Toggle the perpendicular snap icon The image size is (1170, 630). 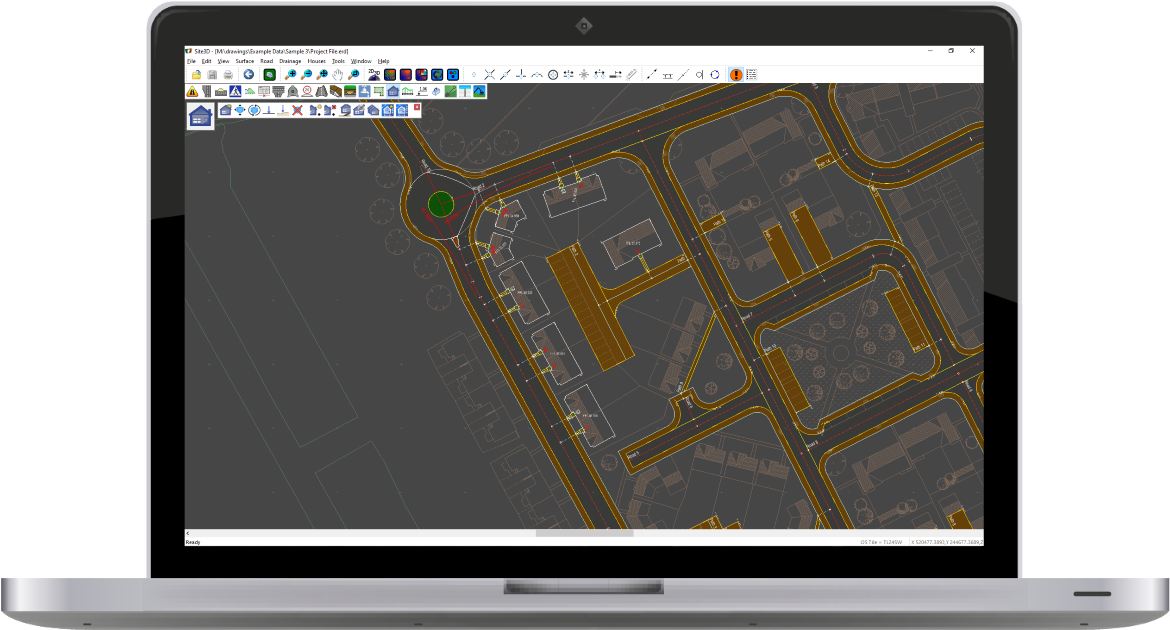pos(521,75)
